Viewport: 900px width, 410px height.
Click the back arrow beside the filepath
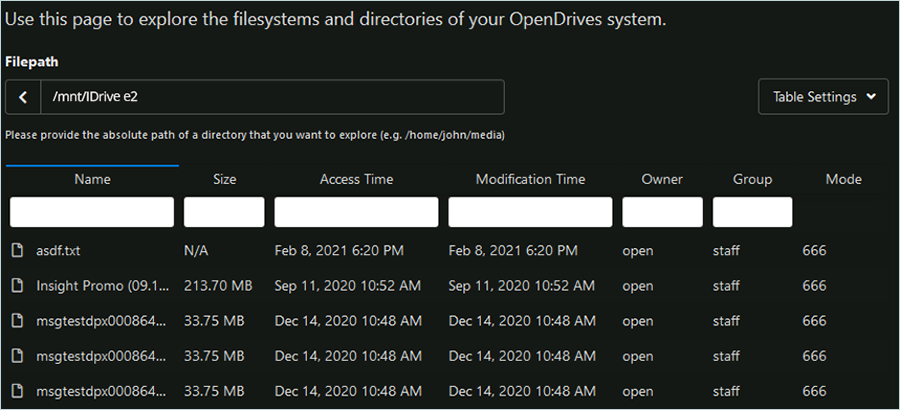point(23,97)
